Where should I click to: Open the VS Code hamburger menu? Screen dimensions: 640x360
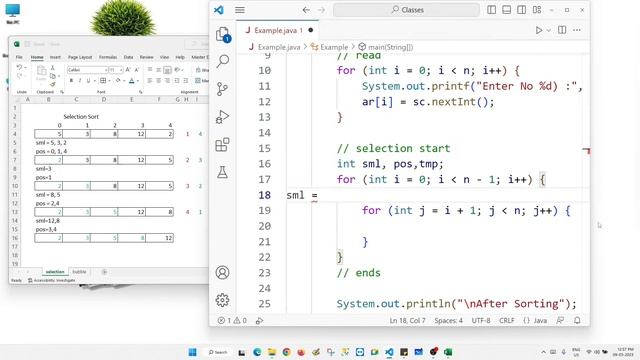pyautogui.click(x=240, y=10)
